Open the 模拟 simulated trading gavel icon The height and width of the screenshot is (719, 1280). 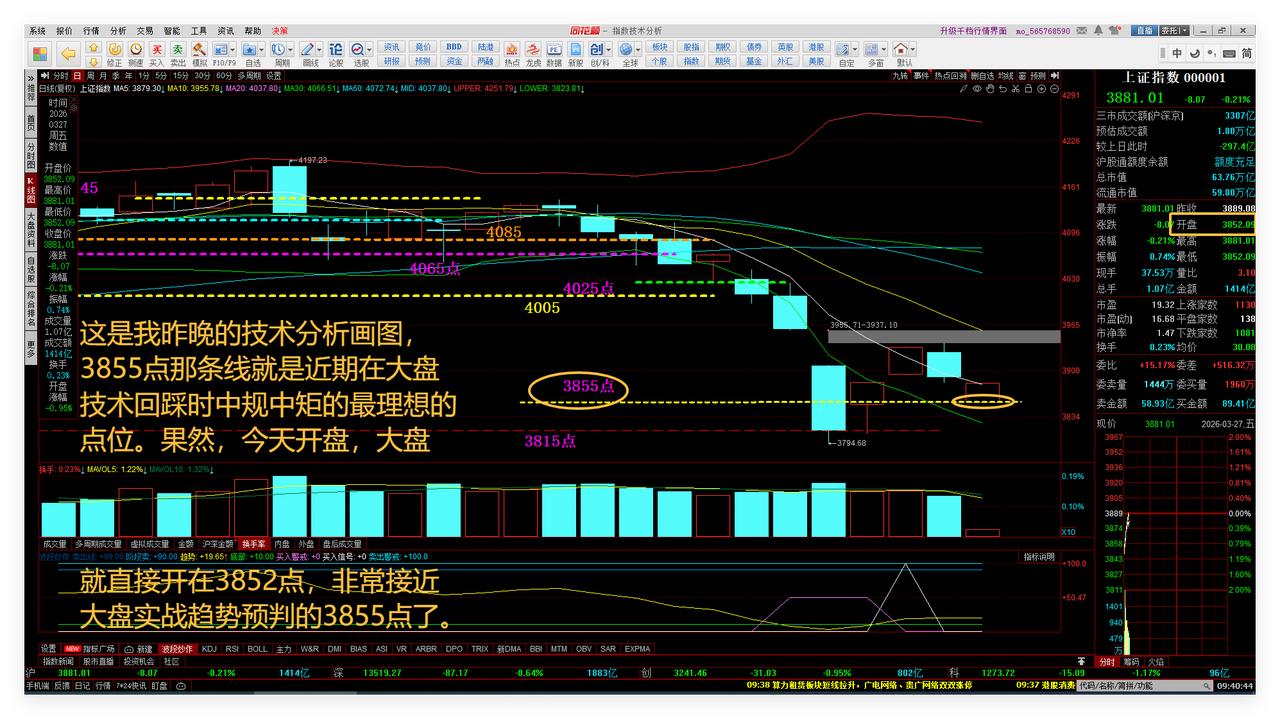[x=199, y=48]
